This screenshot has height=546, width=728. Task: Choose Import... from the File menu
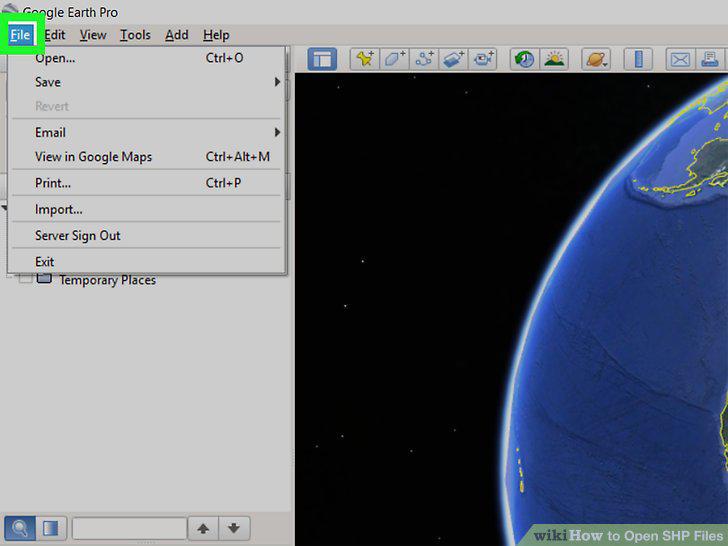coord(146,209)
